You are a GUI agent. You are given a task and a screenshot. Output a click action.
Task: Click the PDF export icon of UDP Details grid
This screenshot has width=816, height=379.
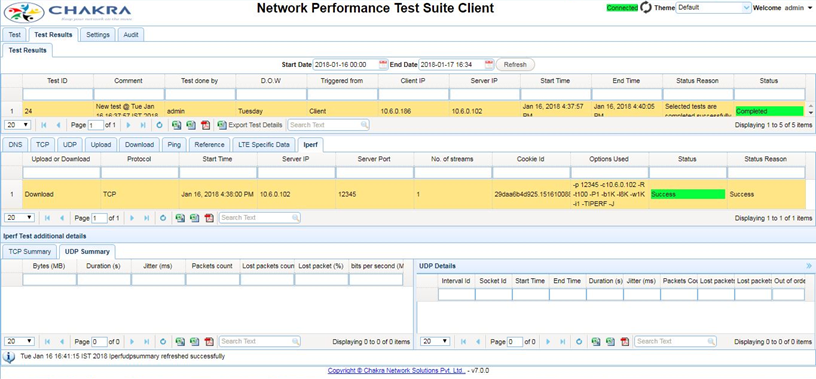[625, 342]
